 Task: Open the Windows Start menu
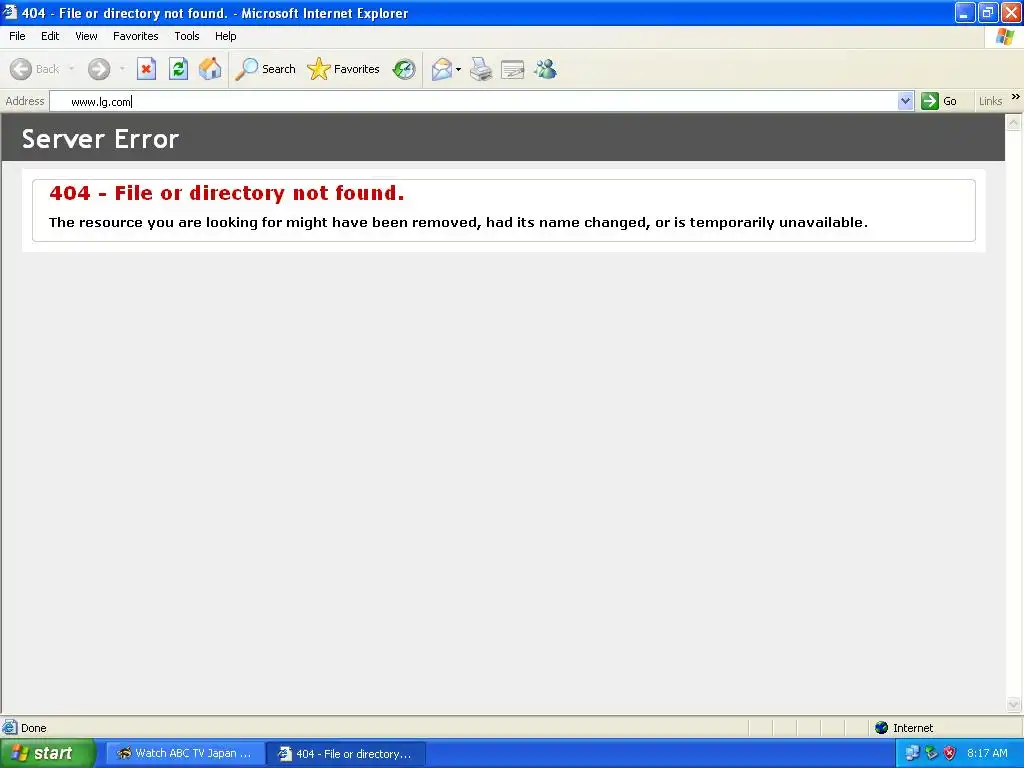(x=47, y=754)
